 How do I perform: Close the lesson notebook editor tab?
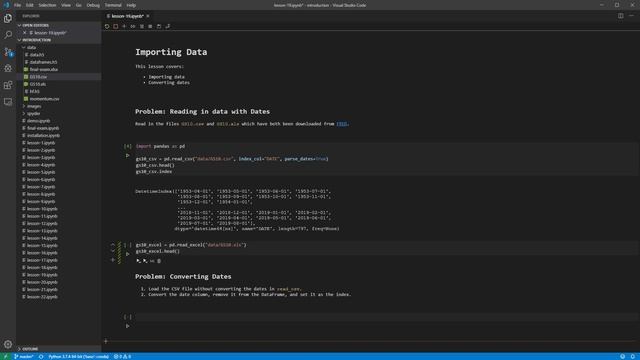(148, 16)
